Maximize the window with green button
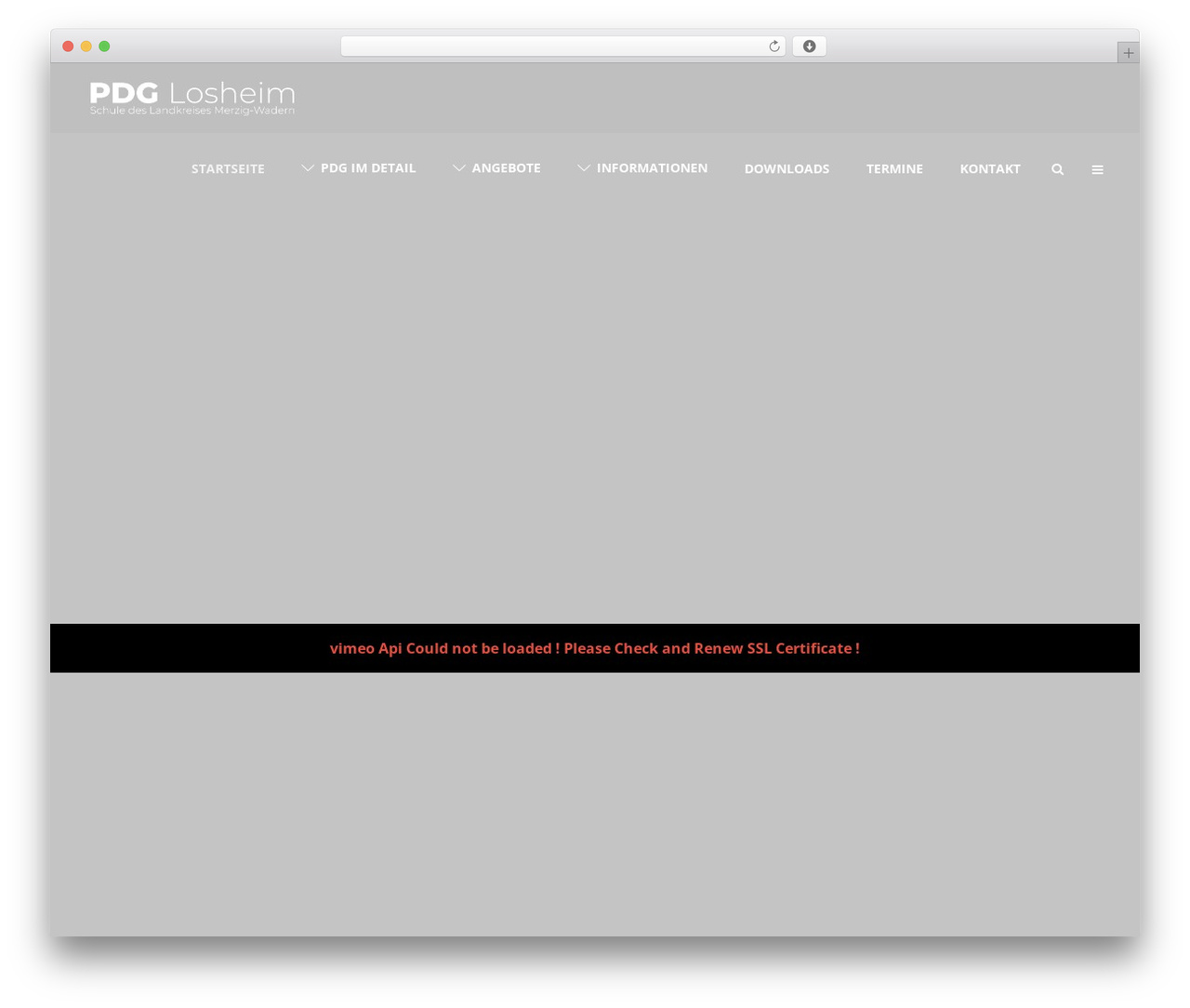 (x=104, y=46)
